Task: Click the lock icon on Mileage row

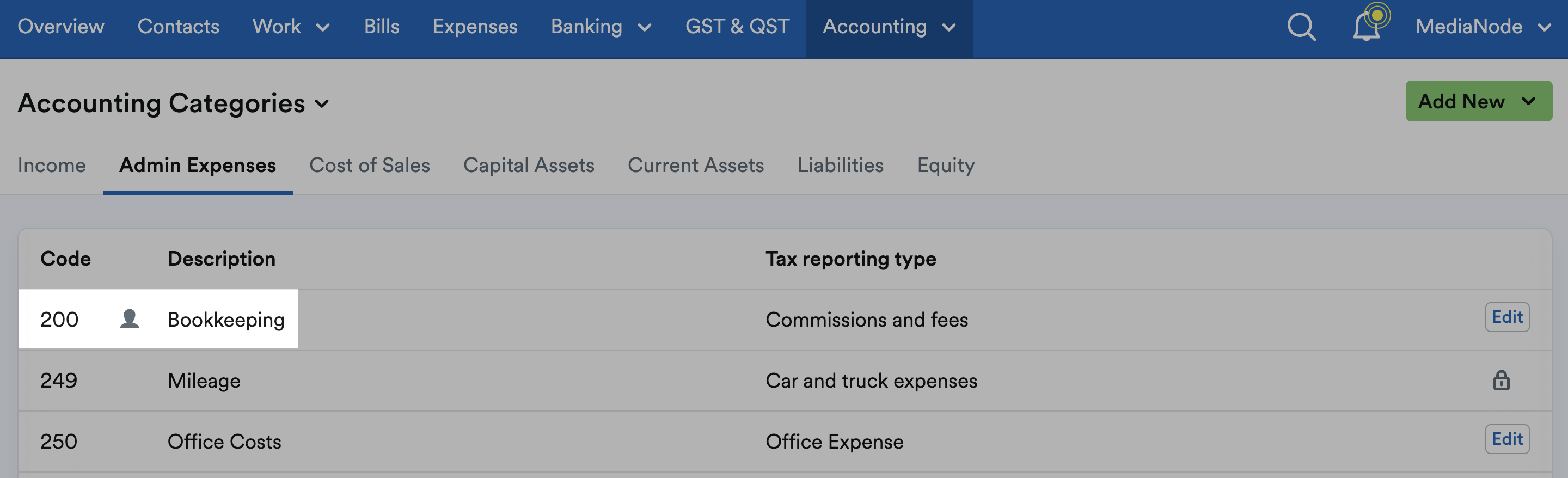Action: click(x=1501, y=380)
